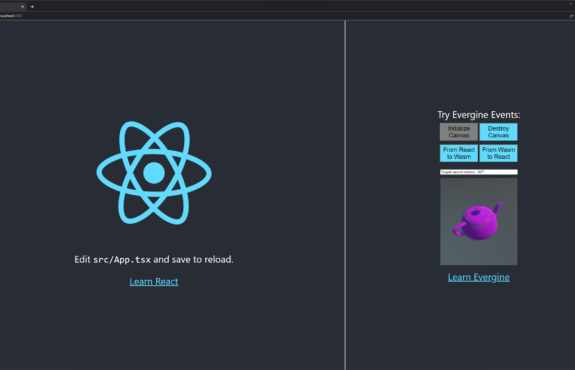This screenshot has width=575, height=370.
Task: Click the Destroy Canvas button
Action: [x=498, y=132]
